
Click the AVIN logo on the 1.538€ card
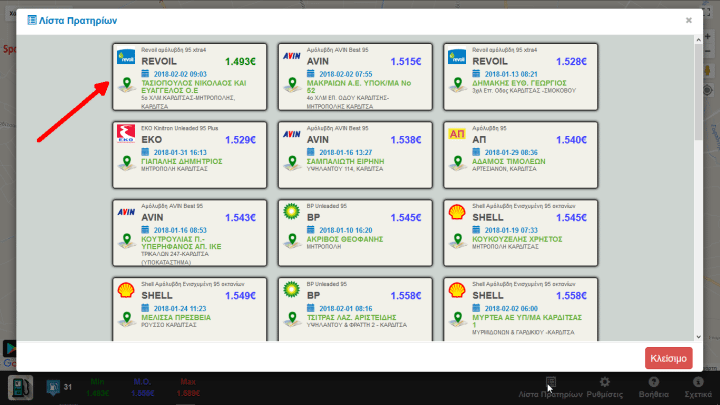pyautogui.click(x=292, y=134)
